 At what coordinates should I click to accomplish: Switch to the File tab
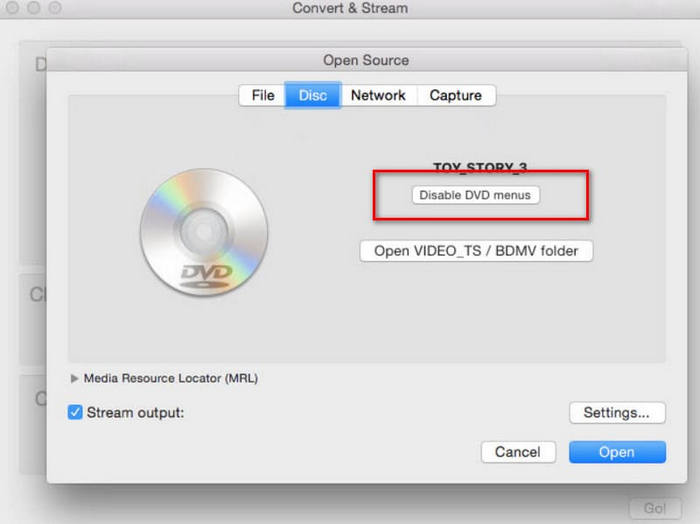pos(262,95)
